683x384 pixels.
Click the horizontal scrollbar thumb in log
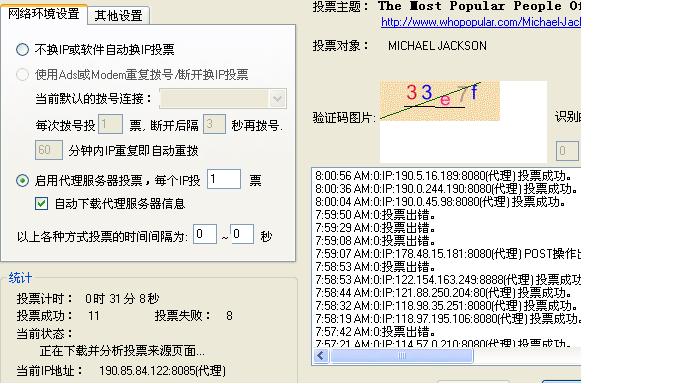click(x=402, y=356)
